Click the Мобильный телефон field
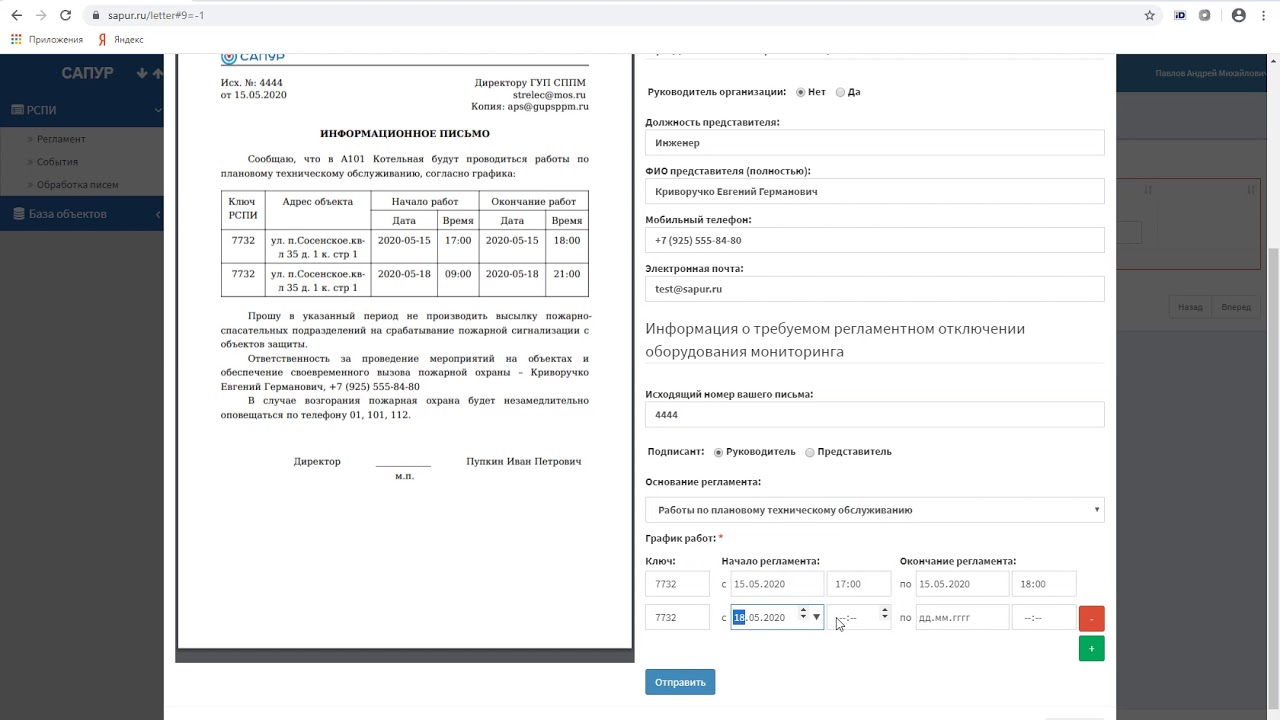The width and height of the screenshot is (1280, 720). tap(875, 240)
